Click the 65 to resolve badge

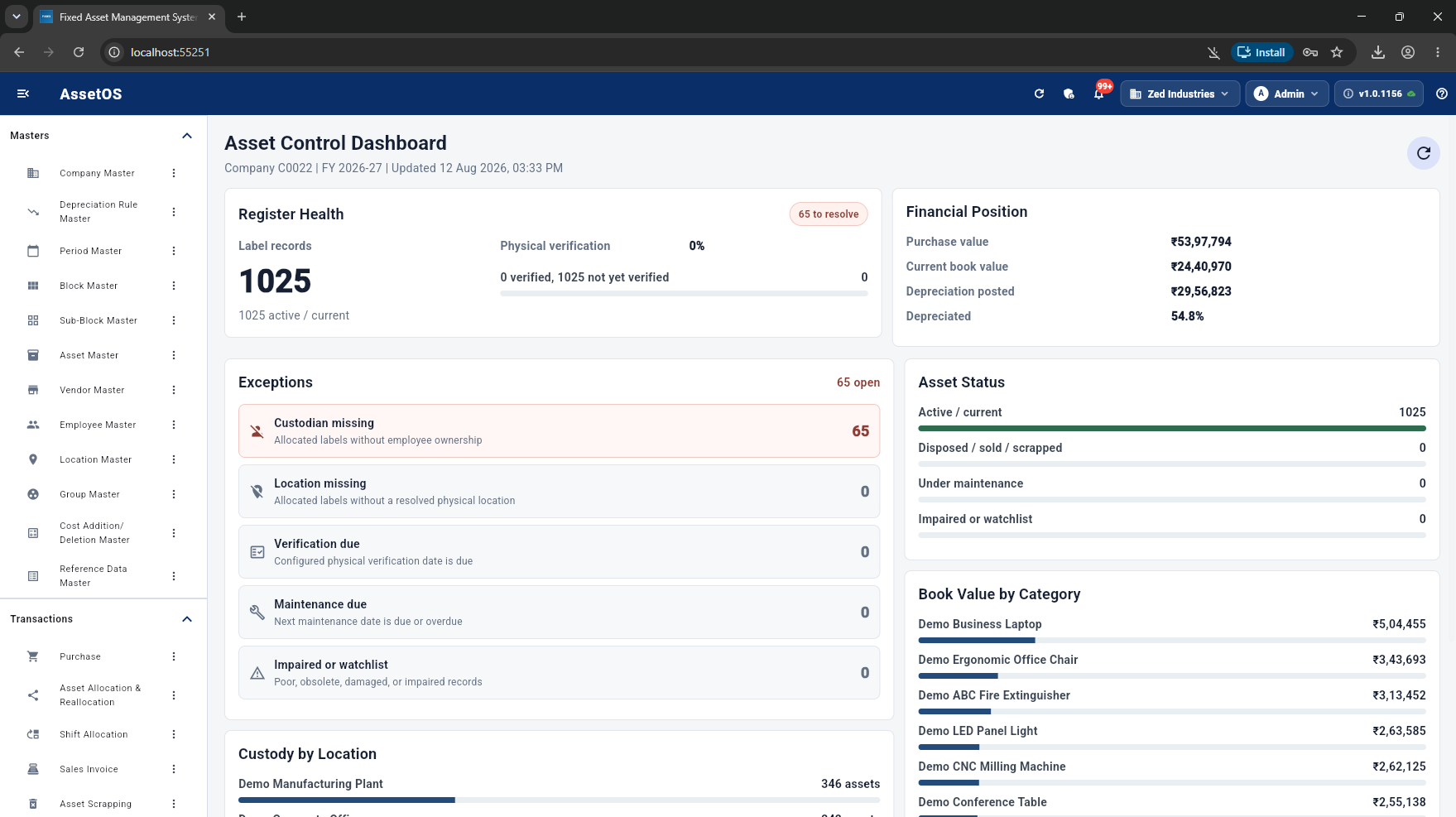pyautogui.click(x=829, y=214)
